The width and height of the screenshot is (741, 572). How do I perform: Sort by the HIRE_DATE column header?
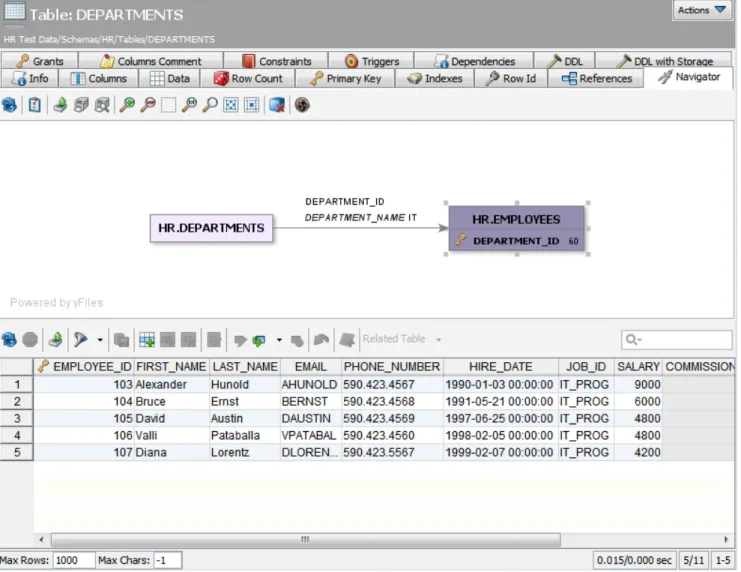[x=500, y=366]
